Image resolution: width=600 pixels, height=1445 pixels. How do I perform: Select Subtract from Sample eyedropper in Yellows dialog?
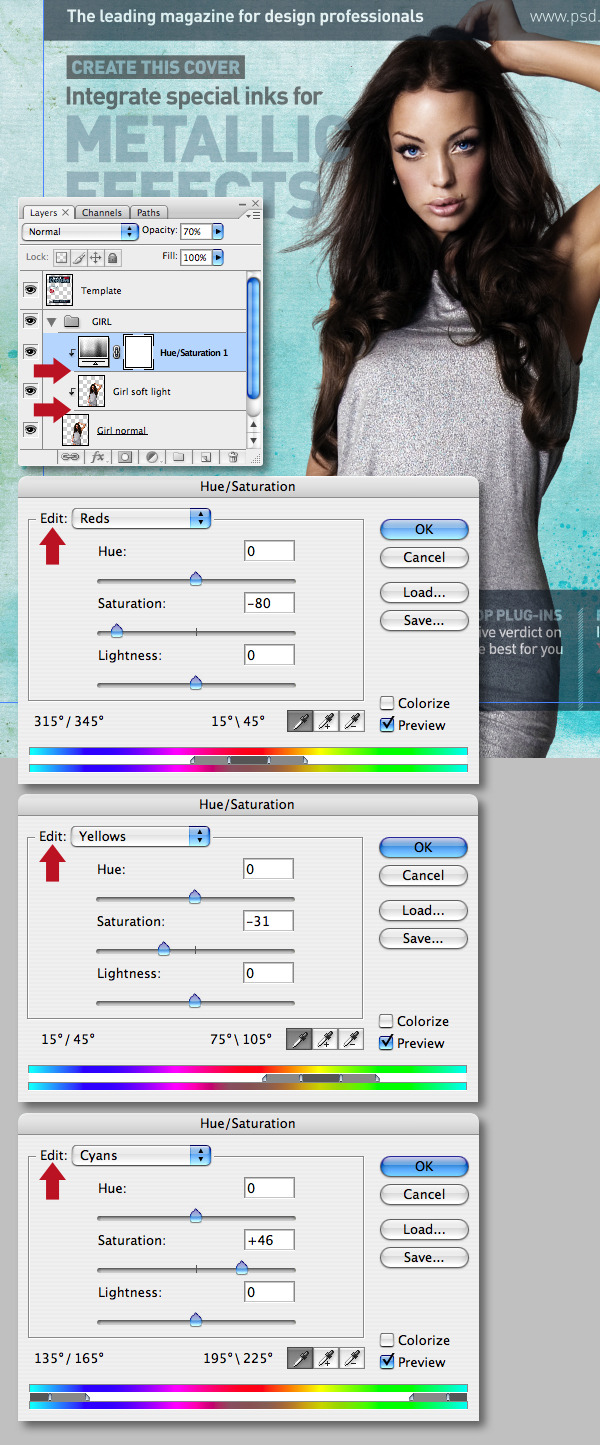click(352, 1039)
